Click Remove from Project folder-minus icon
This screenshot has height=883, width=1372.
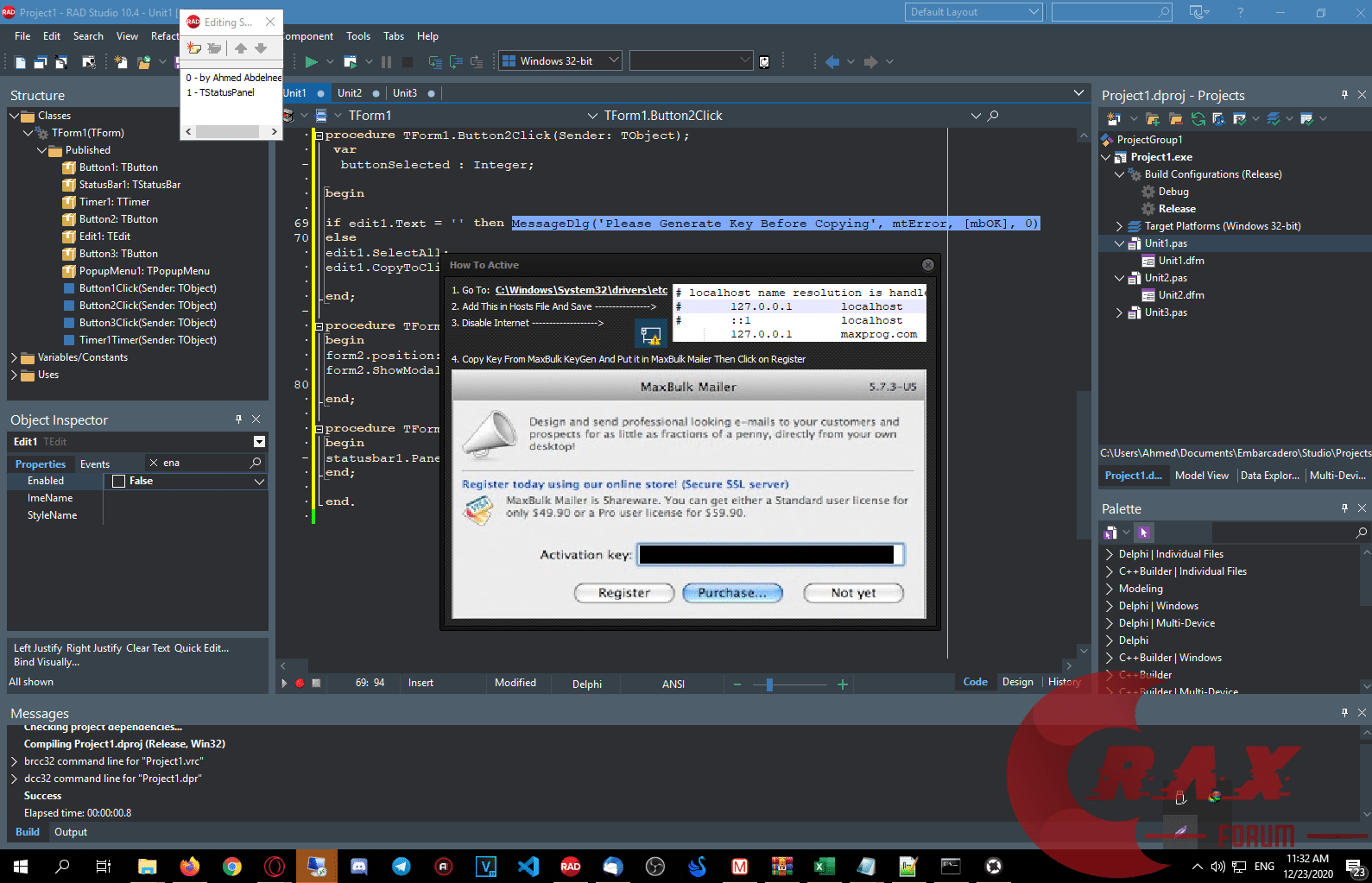point(1175,118)
